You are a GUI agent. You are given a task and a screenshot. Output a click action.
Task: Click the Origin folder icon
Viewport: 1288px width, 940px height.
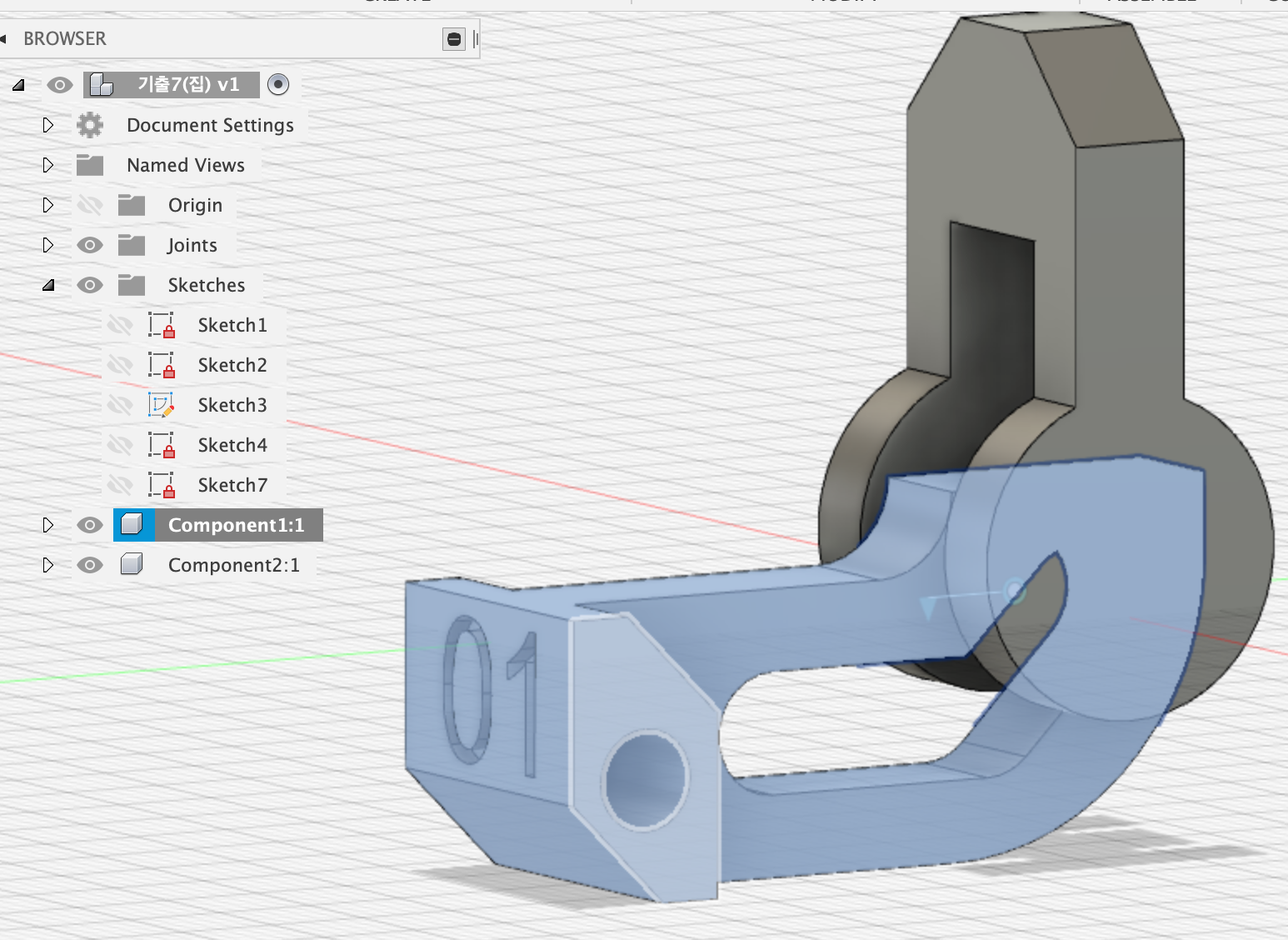tap(132, 205)
